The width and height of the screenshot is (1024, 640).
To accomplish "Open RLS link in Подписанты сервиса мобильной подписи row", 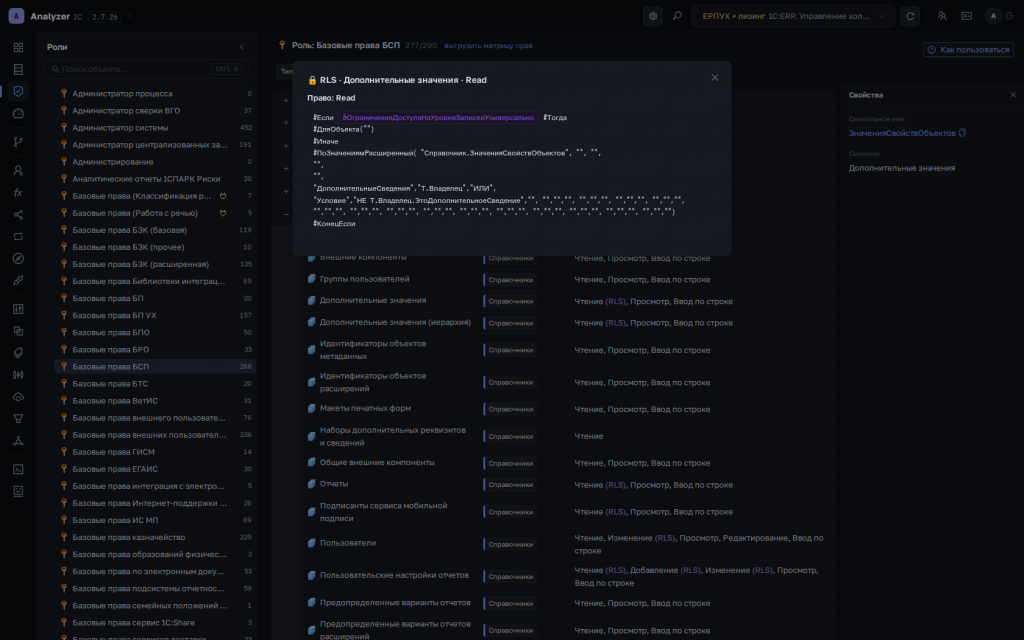I will click(x=615, y=512).
